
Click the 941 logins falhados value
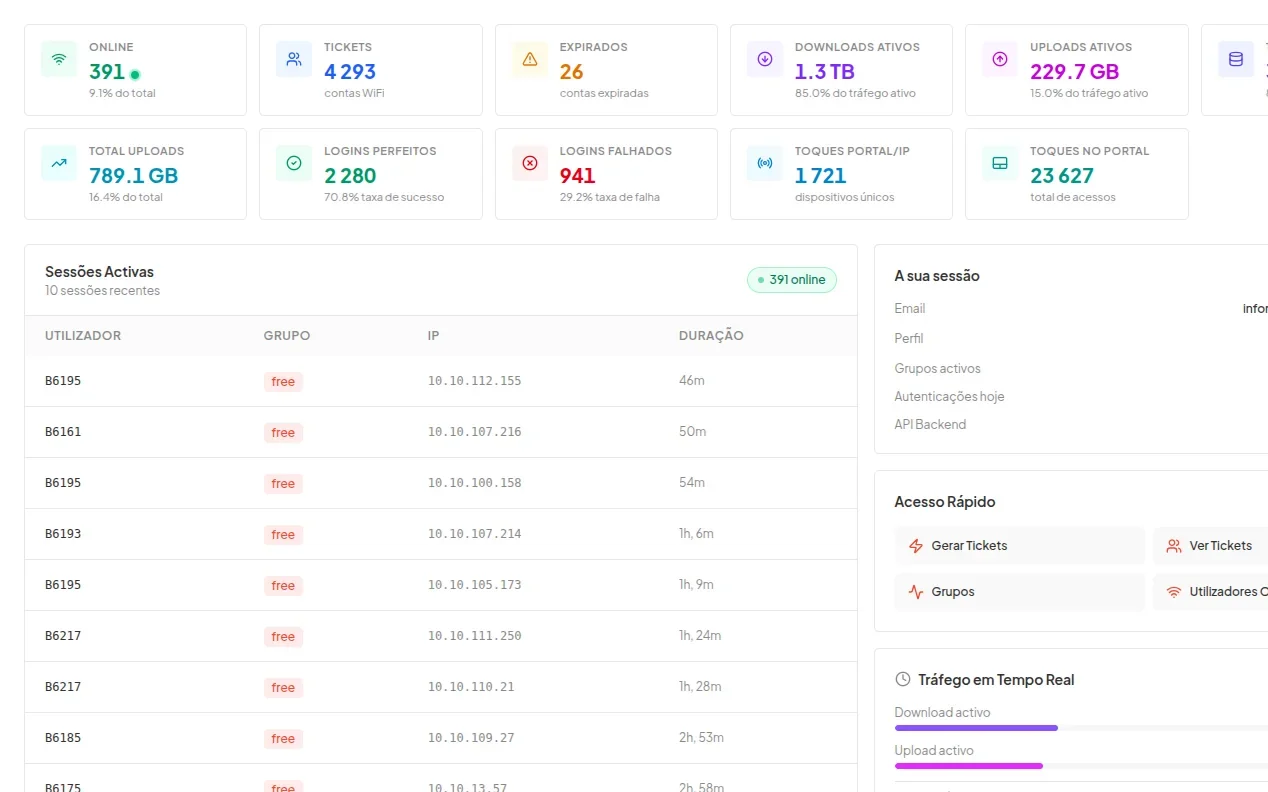pos(577,176)
